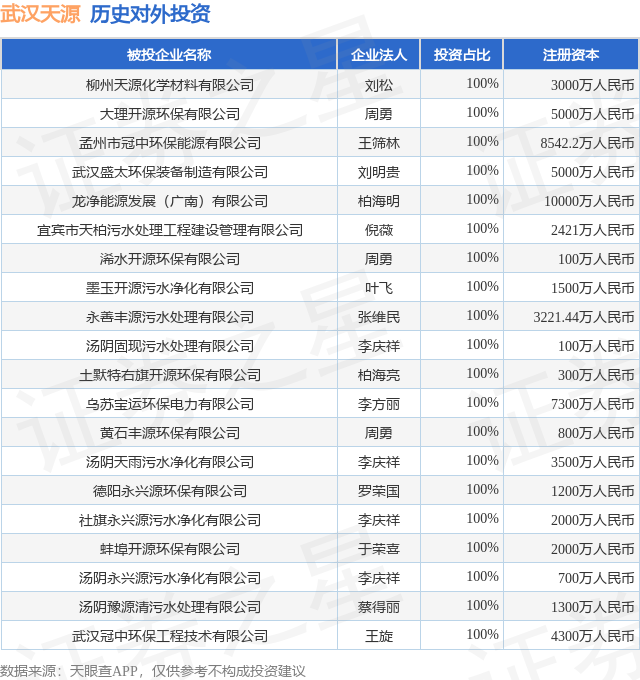Click capital value 8542.2万人民币

pos(587,143)
